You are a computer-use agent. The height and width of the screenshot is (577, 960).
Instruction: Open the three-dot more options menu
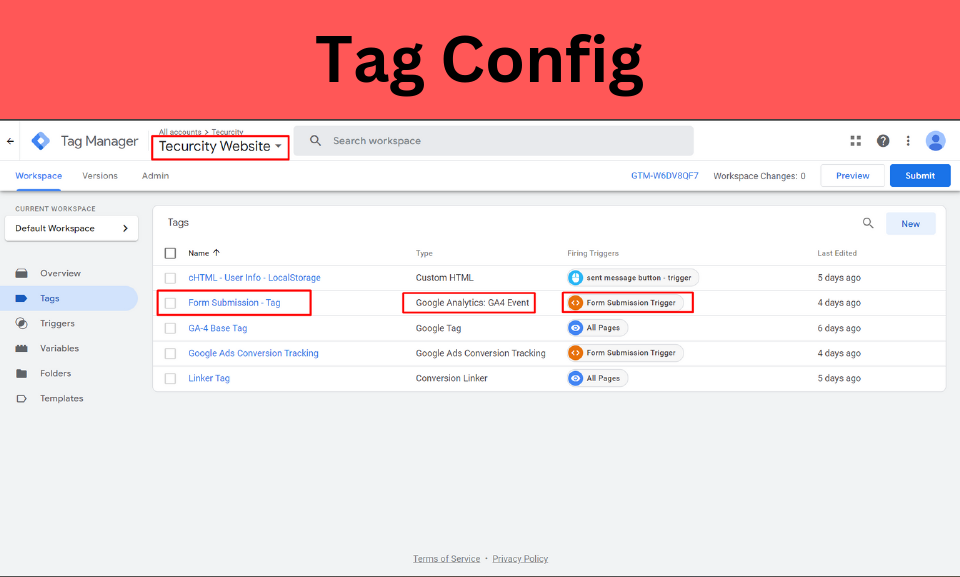click(908, 141)
